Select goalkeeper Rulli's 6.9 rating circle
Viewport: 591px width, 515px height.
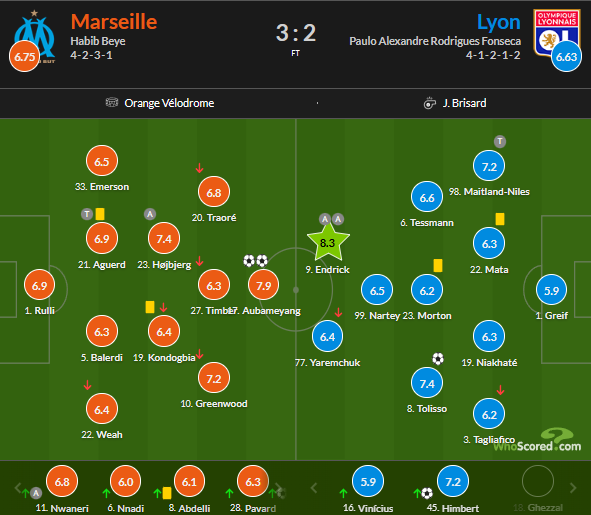[x=40, y=285]
